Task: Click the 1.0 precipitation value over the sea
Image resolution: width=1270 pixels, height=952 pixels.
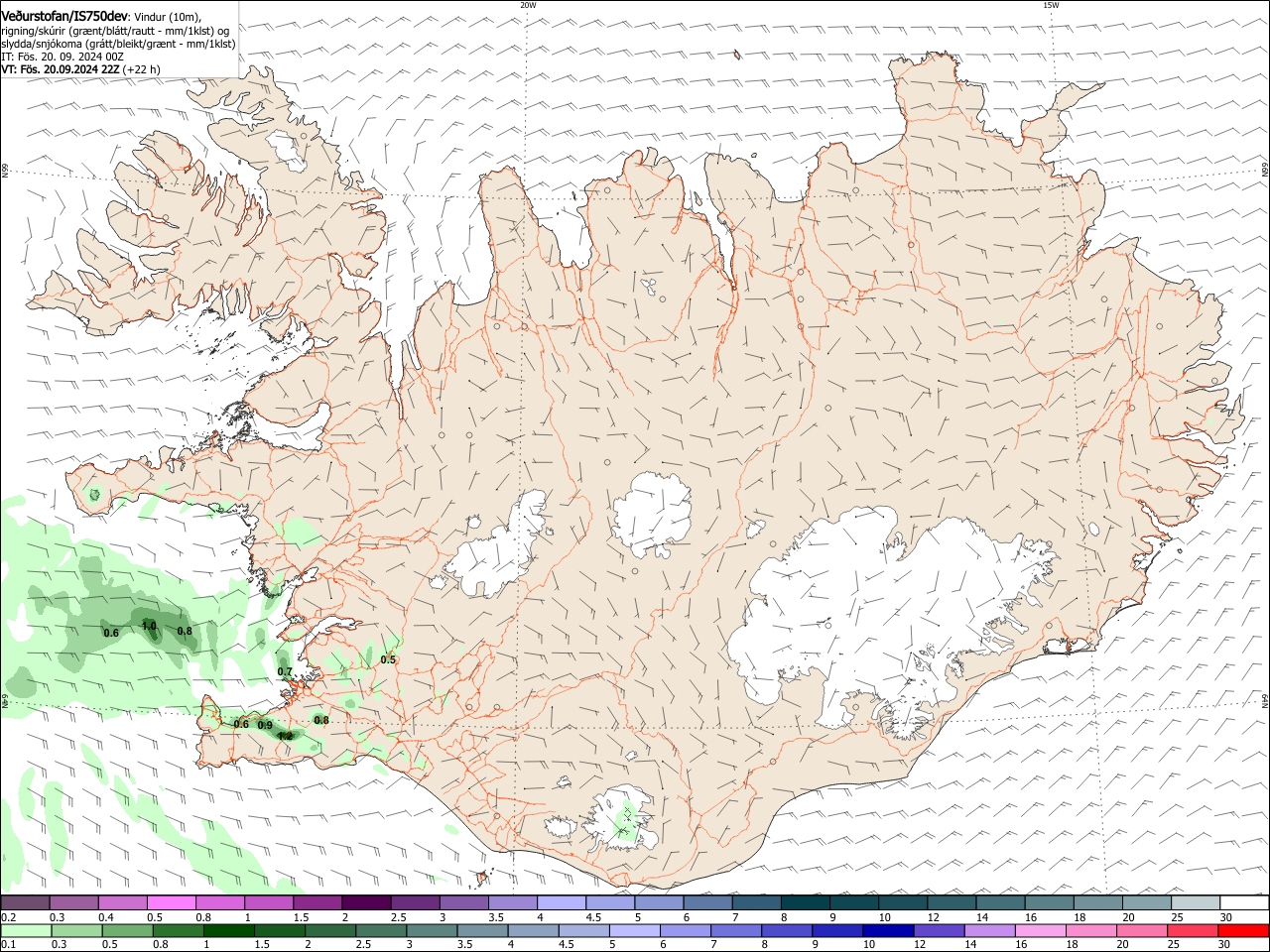Action: click(x=149, y=626)
